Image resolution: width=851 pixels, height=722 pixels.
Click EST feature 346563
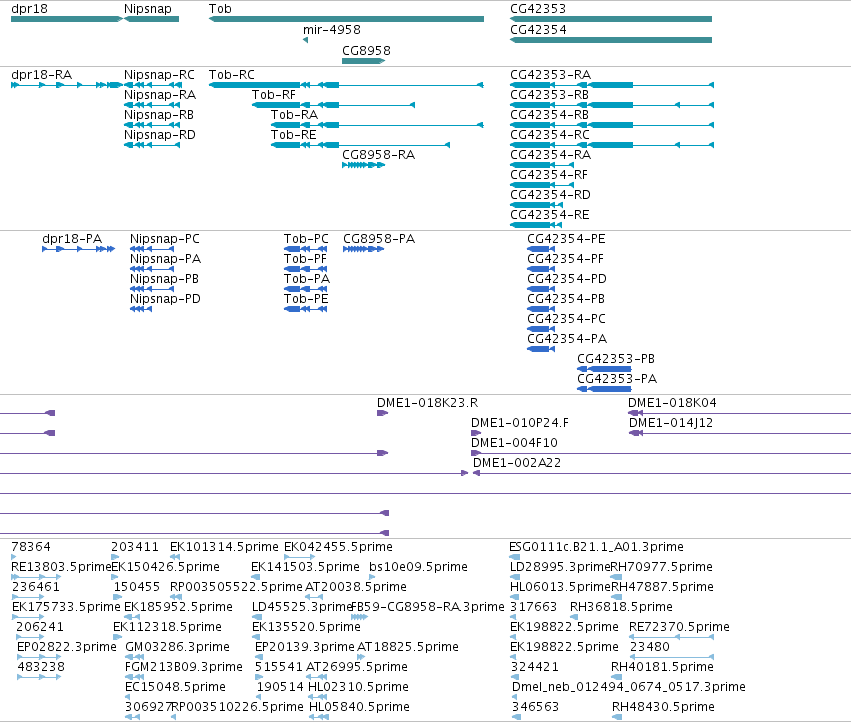(516, 717)
